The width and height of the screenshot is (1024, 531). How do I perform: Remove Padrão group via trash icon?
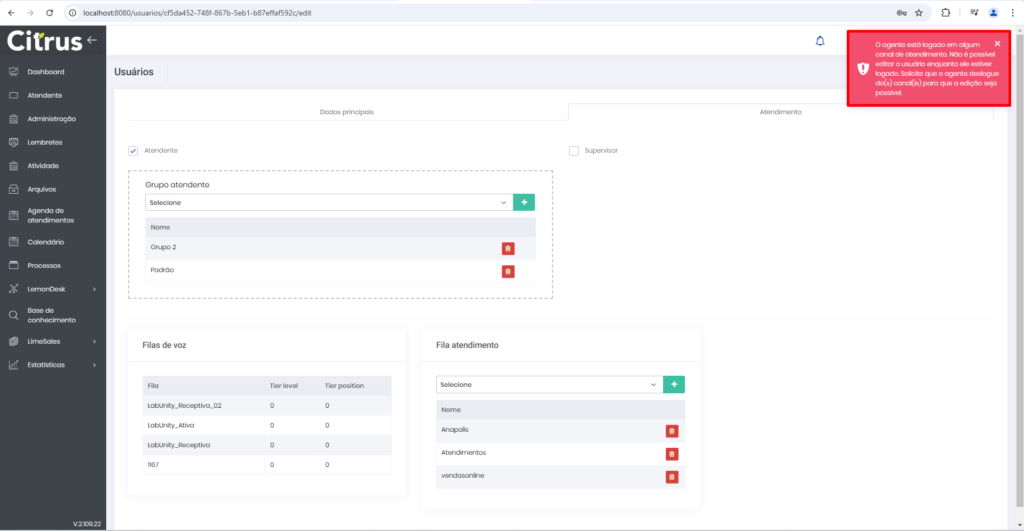[508, 271]
